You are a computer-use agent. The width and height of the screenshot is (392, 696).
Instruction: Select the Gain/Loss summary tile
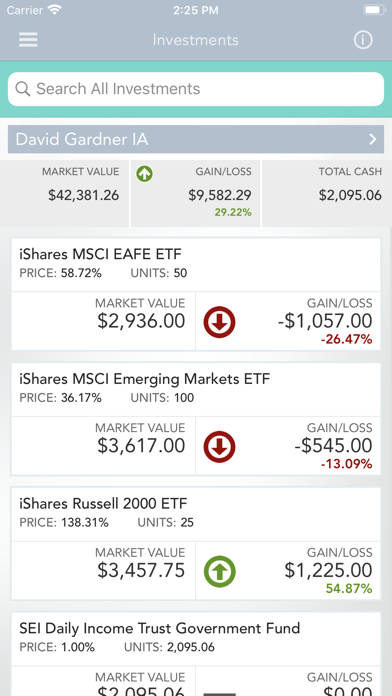195,194
